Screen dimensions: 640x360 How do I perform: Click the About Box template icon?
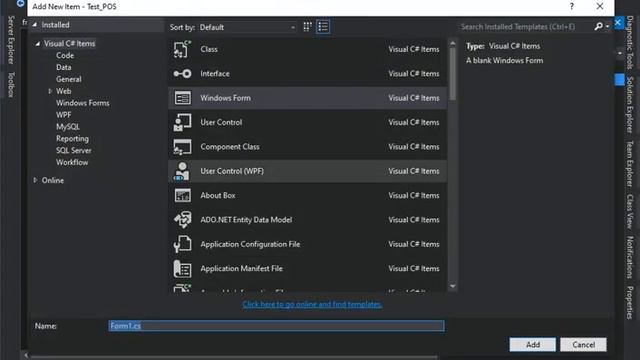click(182, 196)
